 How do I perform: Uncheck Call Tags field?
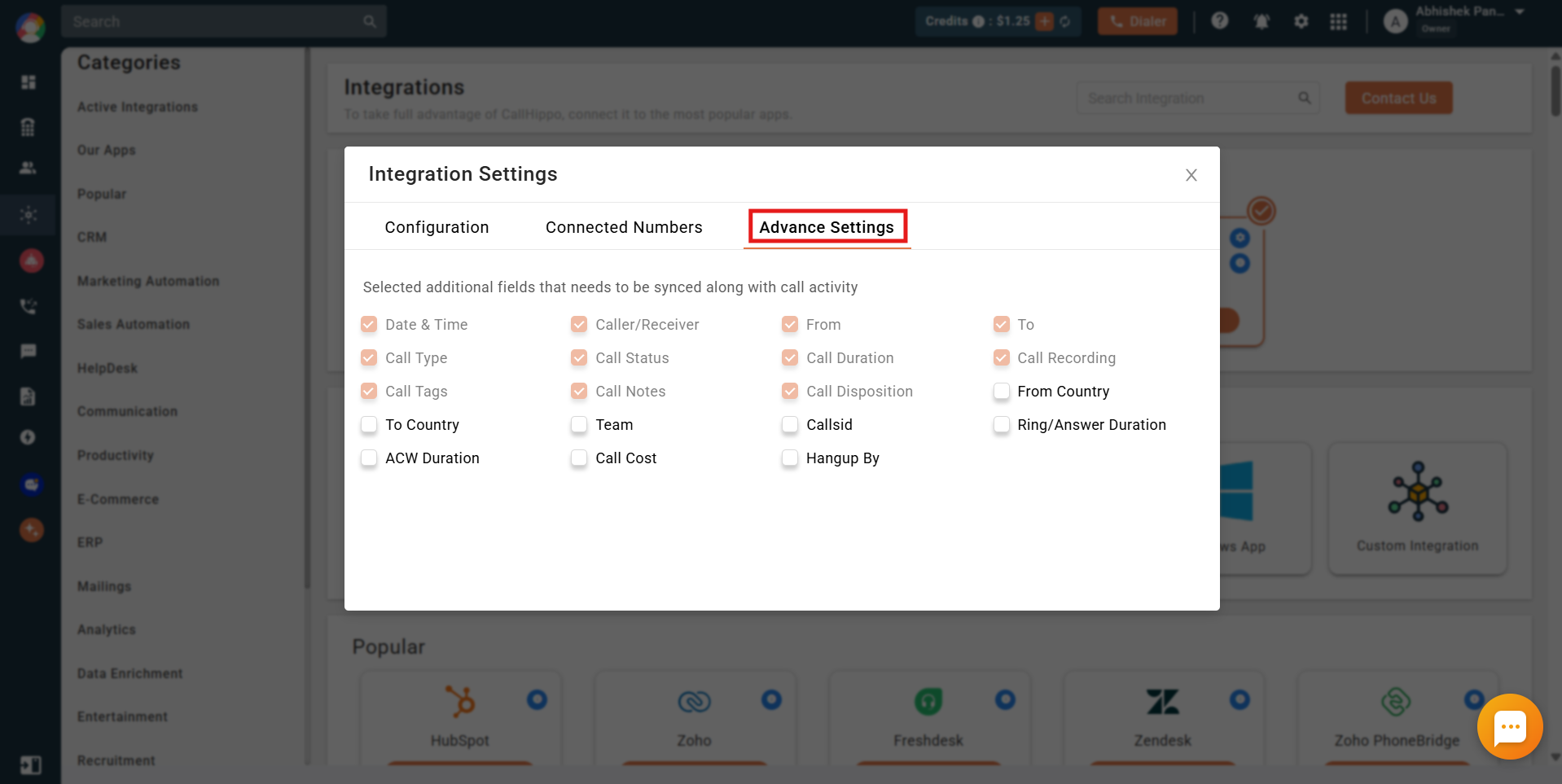coord(369,392)
